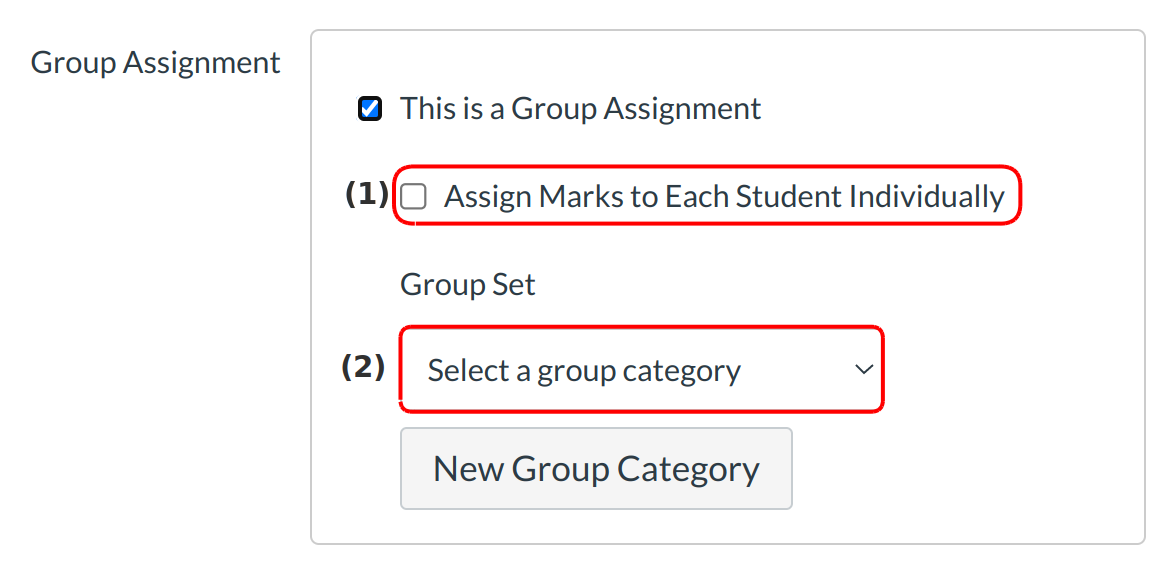
Task: Enable 'Assign Marks to Each Student Individually'
Action: 413,197
